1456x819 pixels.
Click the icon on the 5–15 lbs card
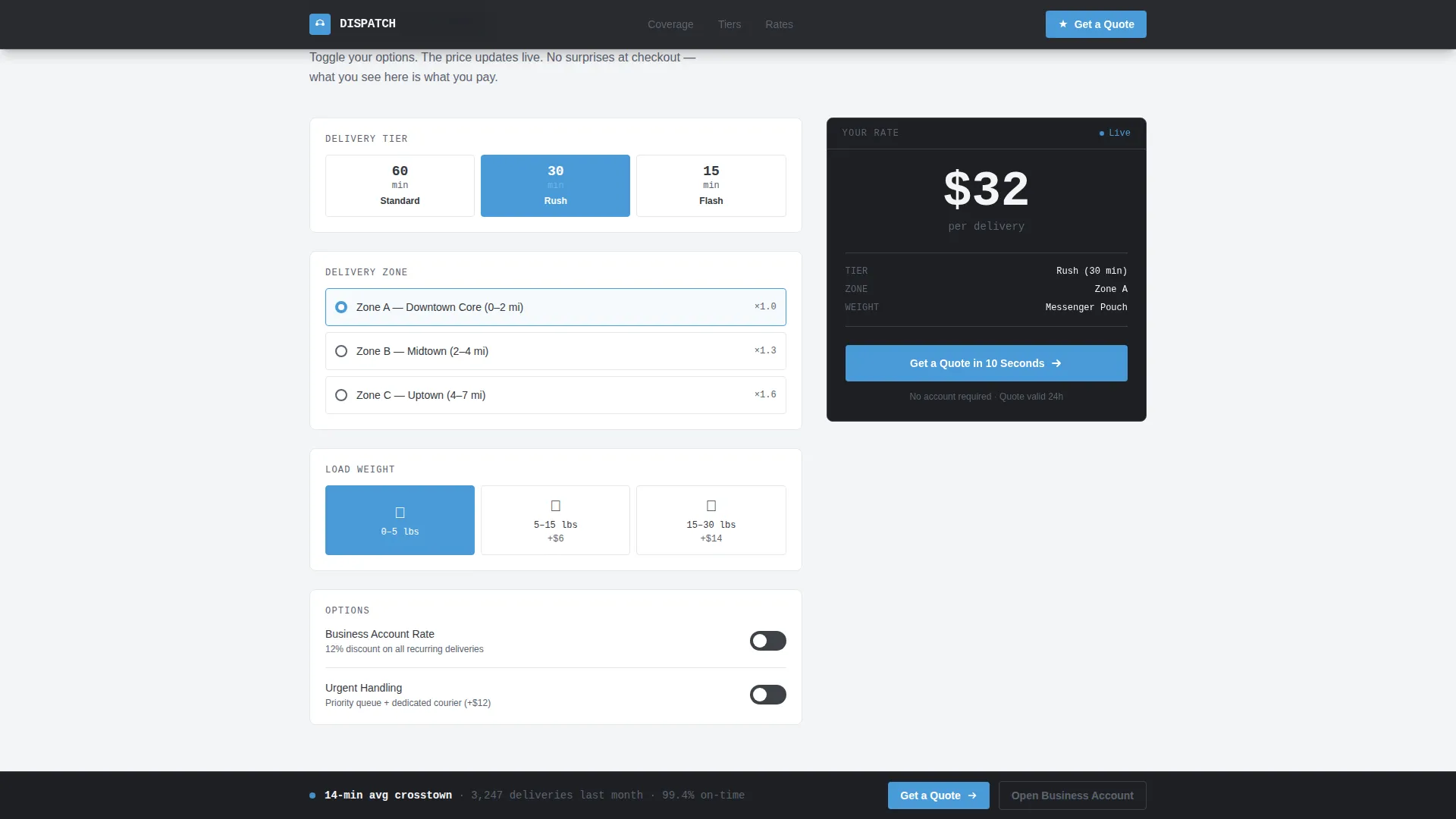coord(556,506)
